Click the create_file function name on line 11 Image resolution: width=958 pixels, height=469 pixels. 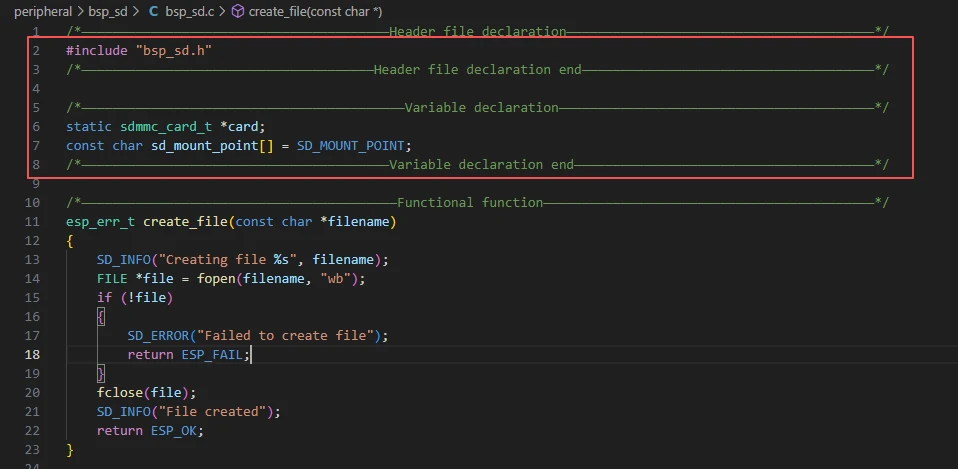pyautogui.click(x=185, y=221)
